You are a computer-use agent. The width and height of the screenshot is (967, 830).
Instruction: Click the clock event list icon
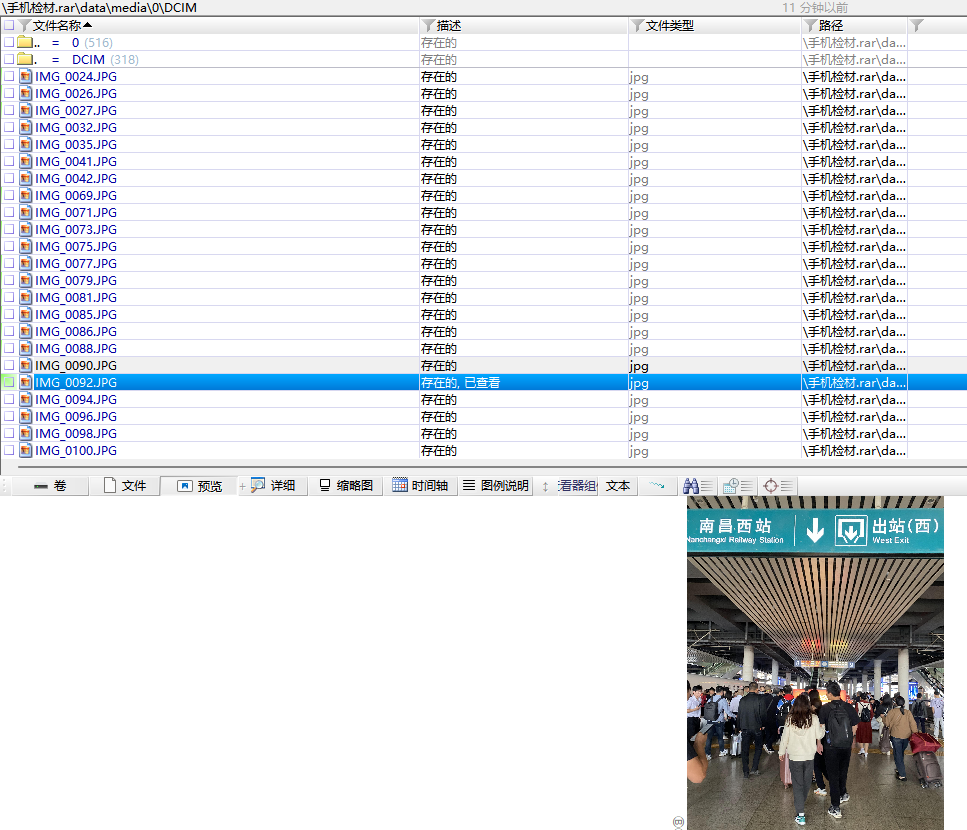click(x=738, y=486)
